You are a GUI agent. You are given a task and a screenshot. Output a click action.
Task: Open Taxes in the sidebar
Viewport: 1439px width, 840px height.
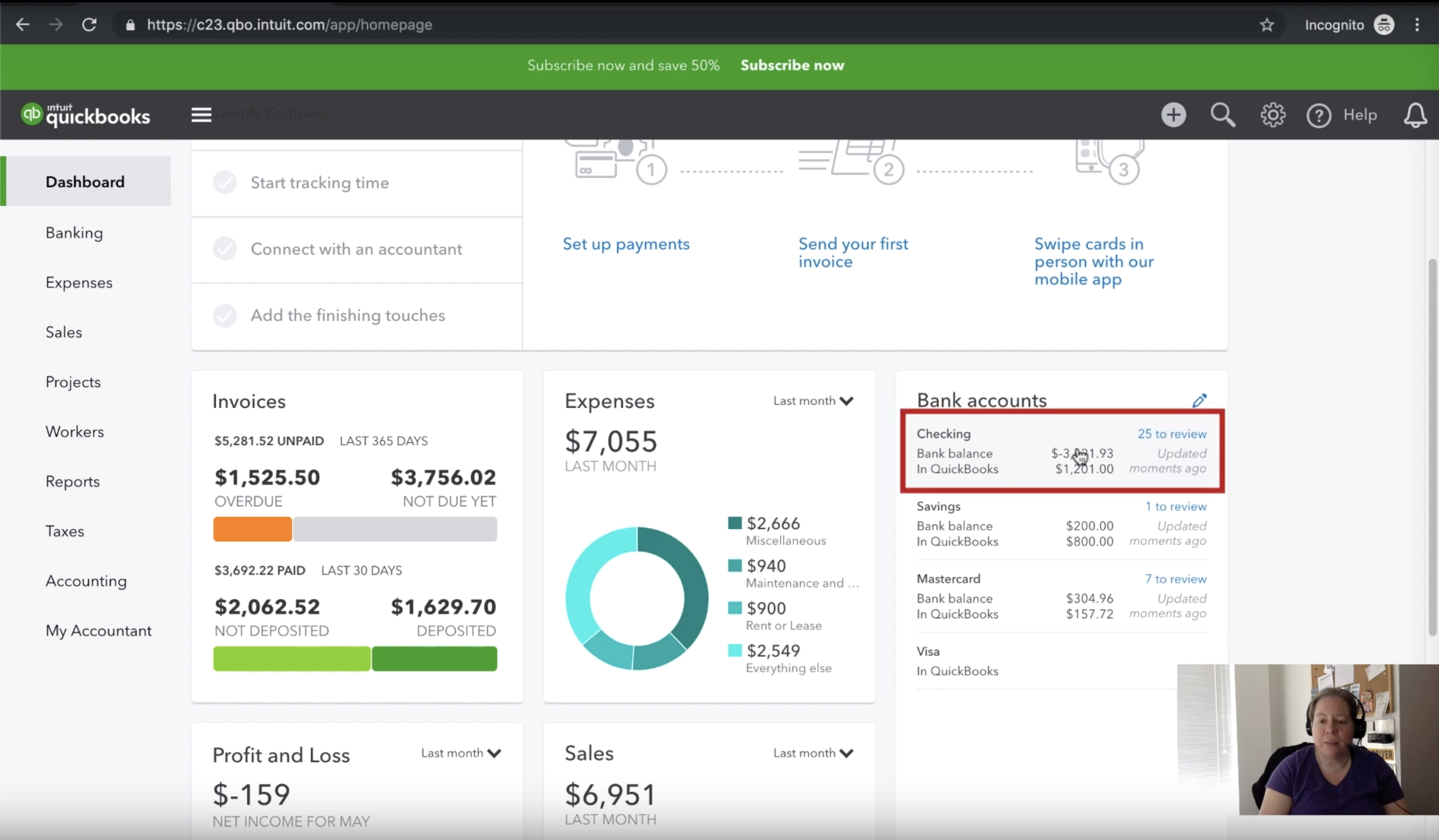click(64, 531)
